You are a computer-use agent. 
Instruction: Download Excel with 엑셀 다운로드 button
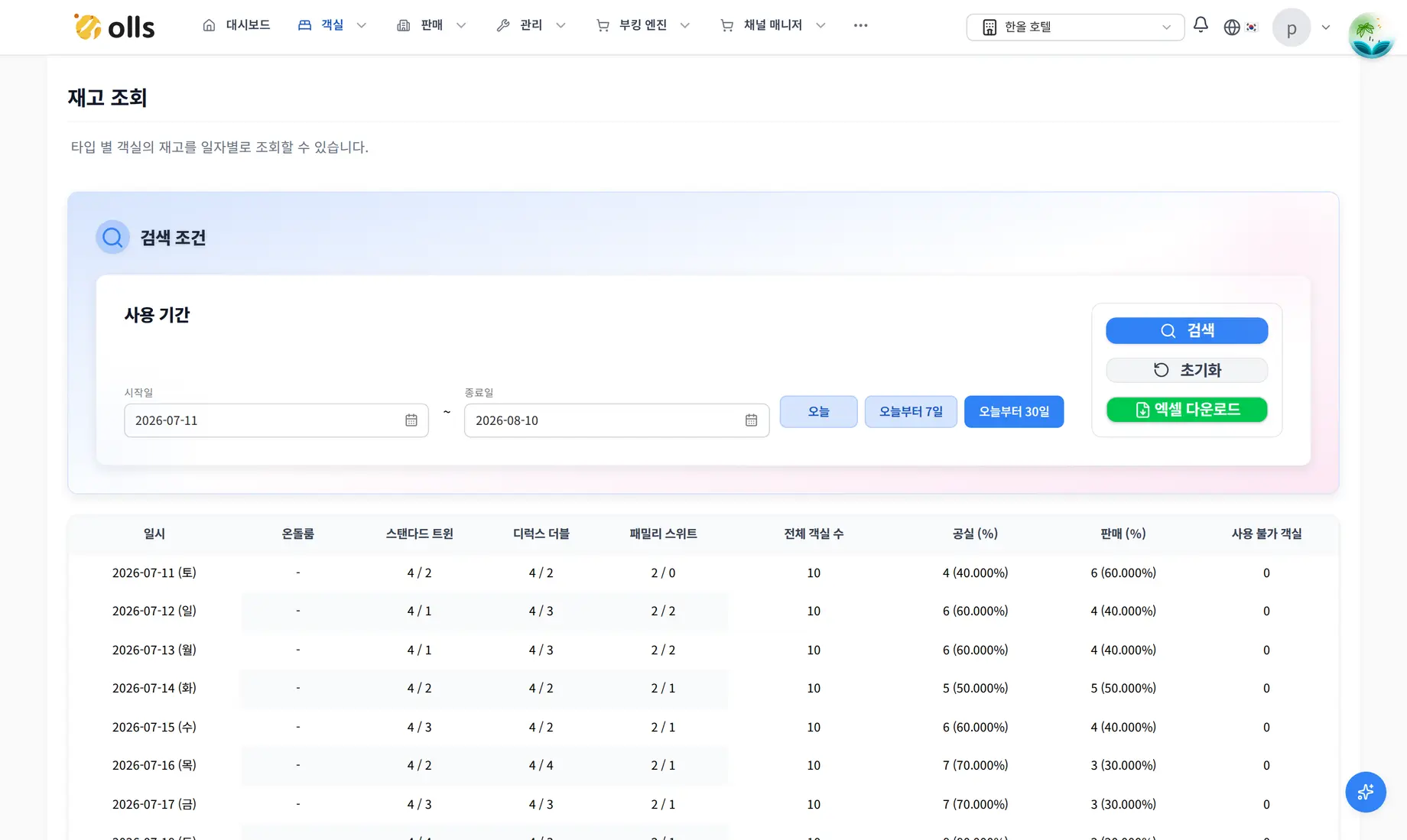pyautogui.click(x=1187, y=410)
